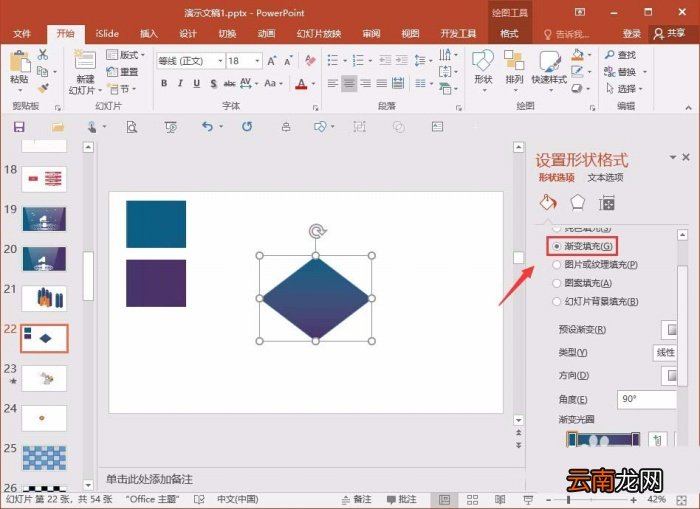Click 备注 notes button in status bar
Viewport: 700px width, 509px height.
click(357, 500)
